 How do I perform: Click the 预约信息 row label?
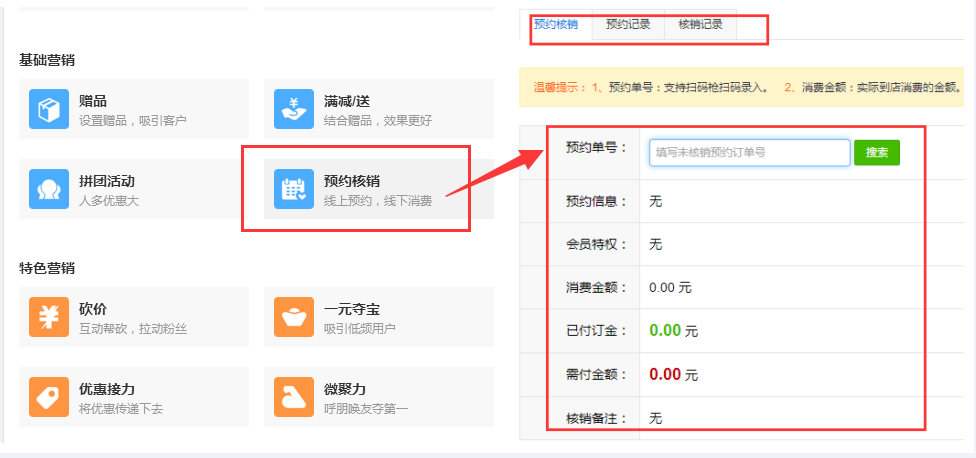tap(596, 201)
